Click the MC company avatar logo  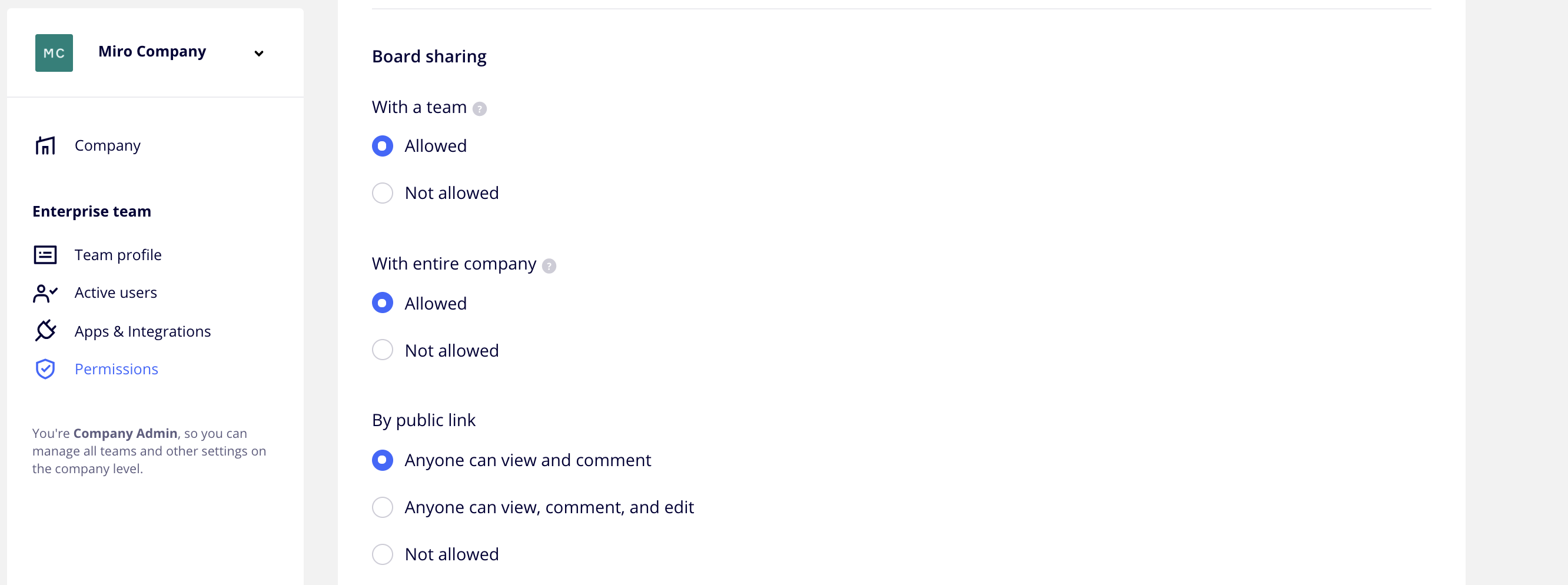click(54, 53)
